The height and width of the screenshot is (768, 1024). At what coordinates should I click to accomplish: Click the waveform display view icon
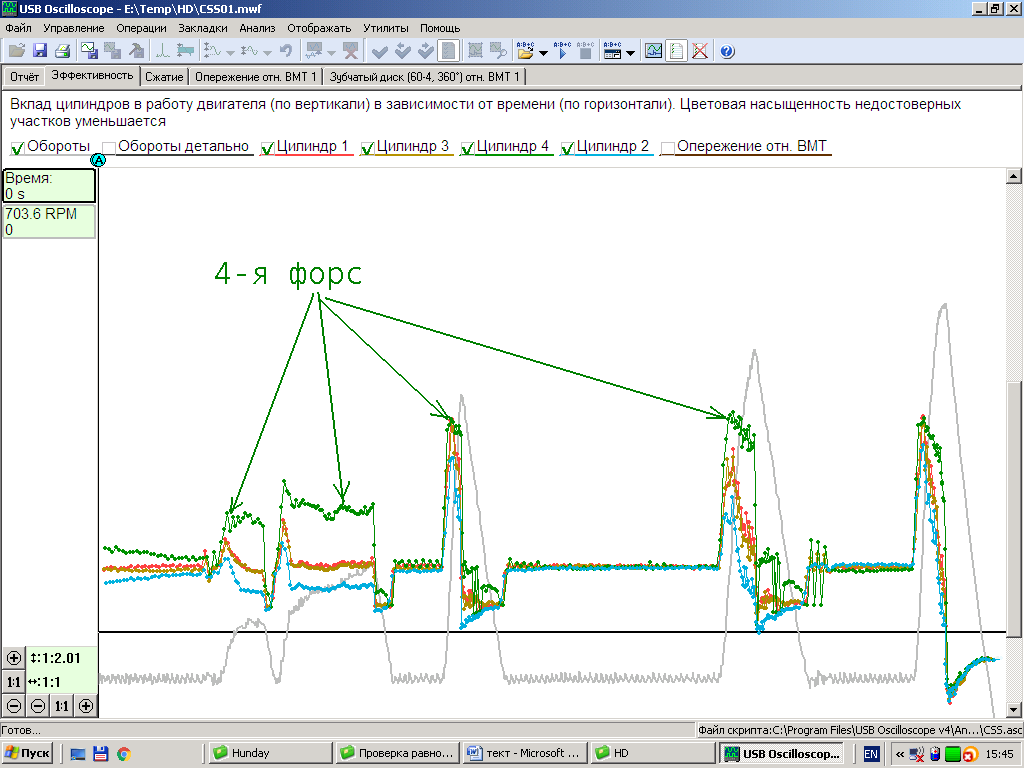pyautogui.click(x=653, y=50)
